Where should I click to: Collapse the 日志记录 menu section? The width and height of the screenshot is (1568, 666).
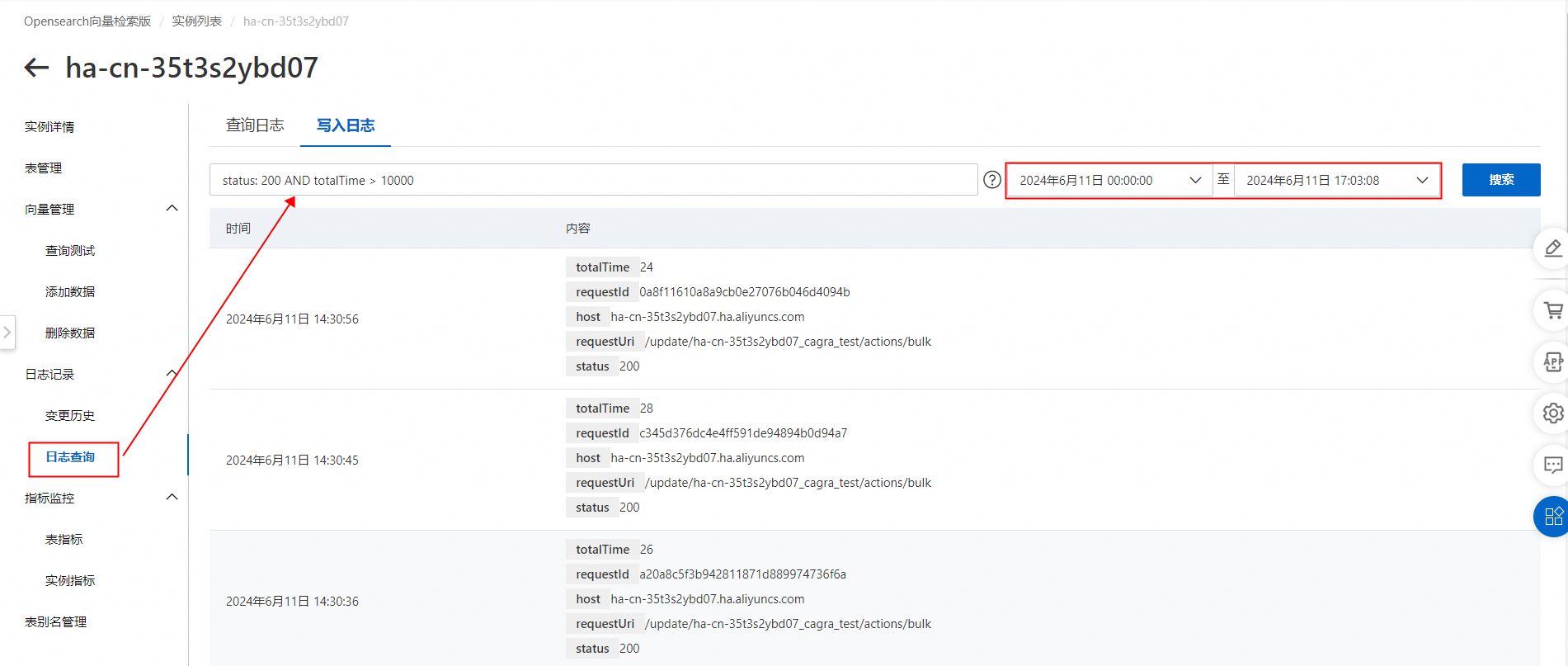pos(172,373)
